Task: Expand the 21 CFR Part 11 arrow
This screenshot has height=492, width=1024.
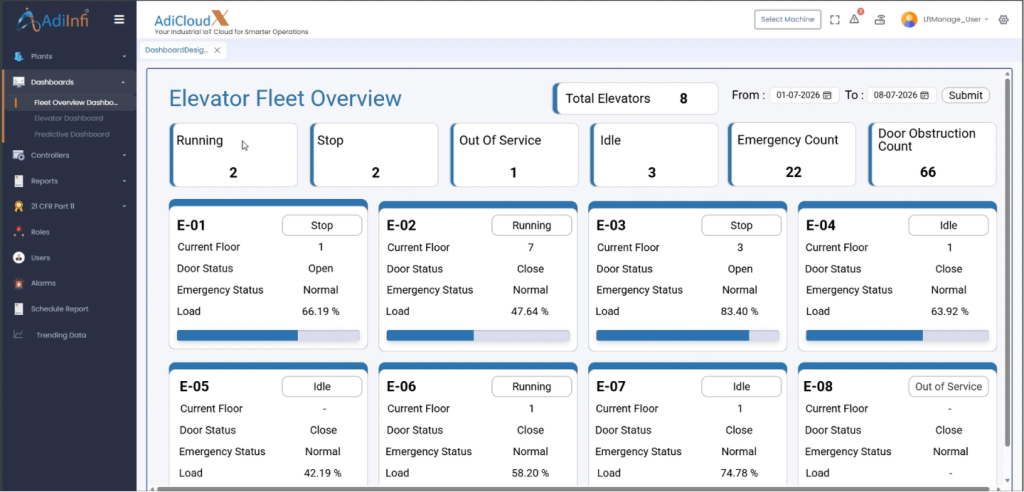Action: pyautogui.click(x=124, y=206)
